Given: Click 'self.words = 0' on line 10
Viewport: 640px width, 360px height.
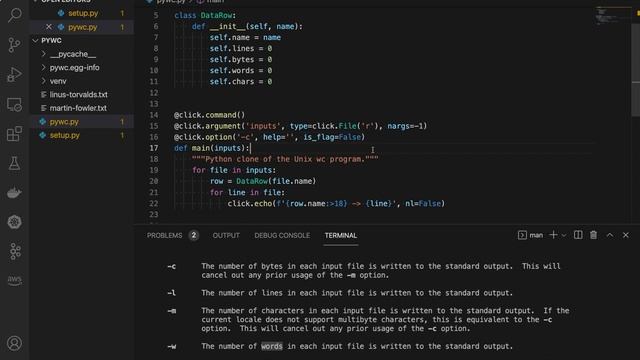Looking at the screenshot, I should tap(241, 71).
